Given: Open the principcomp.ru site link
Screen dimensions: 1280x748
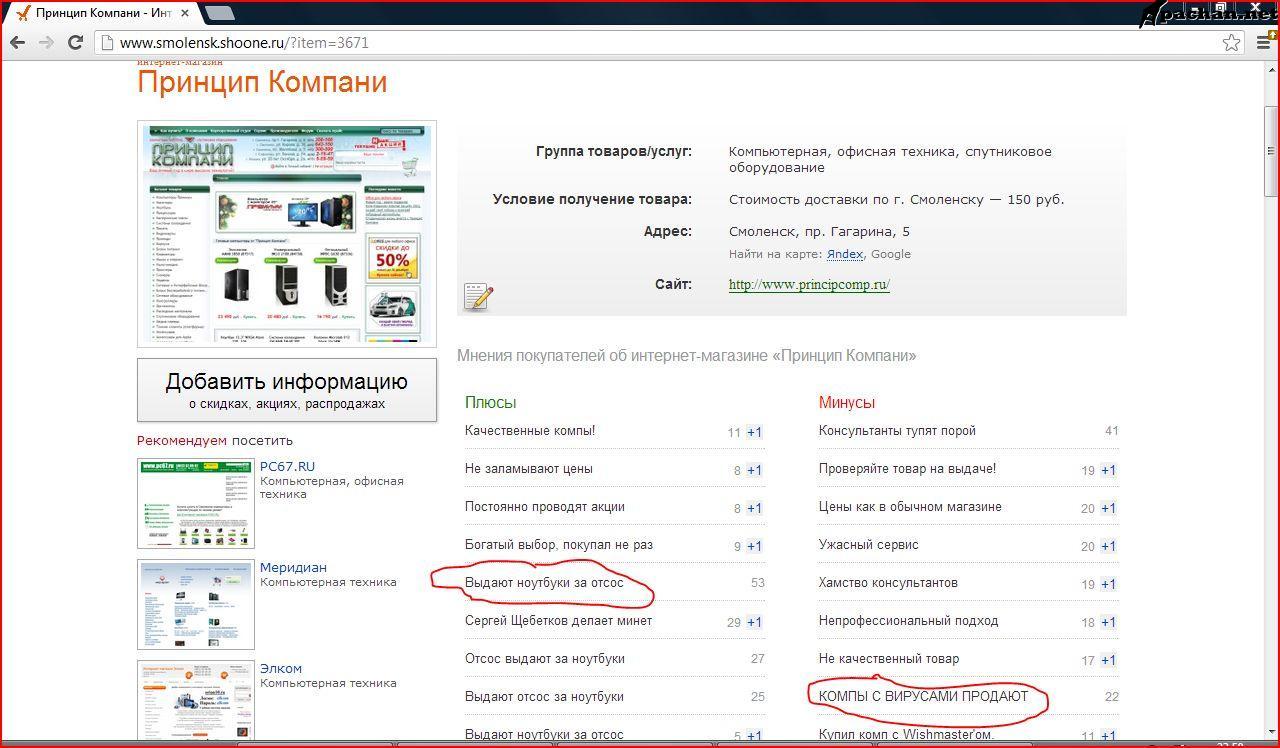Looking at the screenshot, I should tap(809, 285).
